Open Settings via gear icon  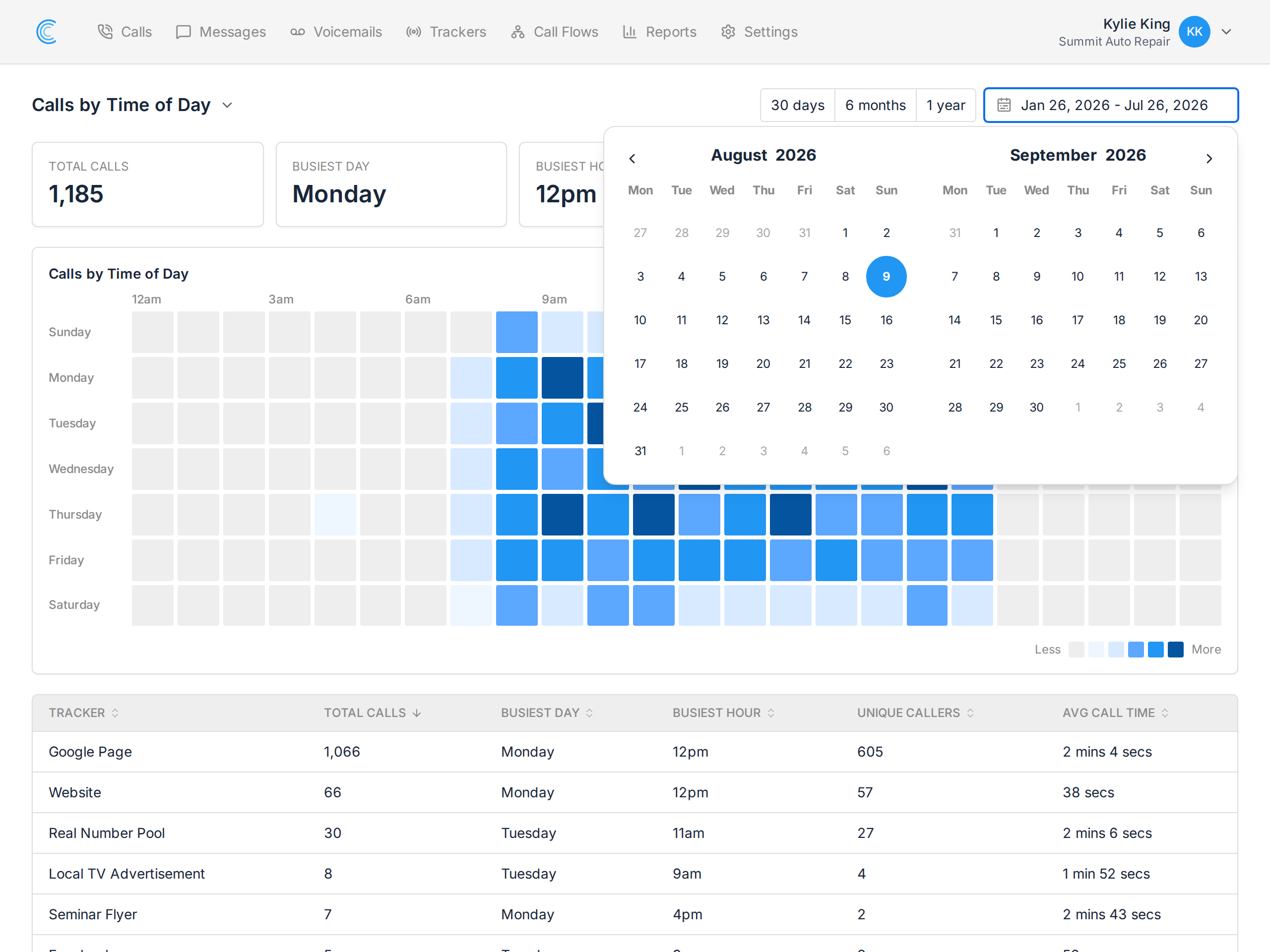click(728, 32)
